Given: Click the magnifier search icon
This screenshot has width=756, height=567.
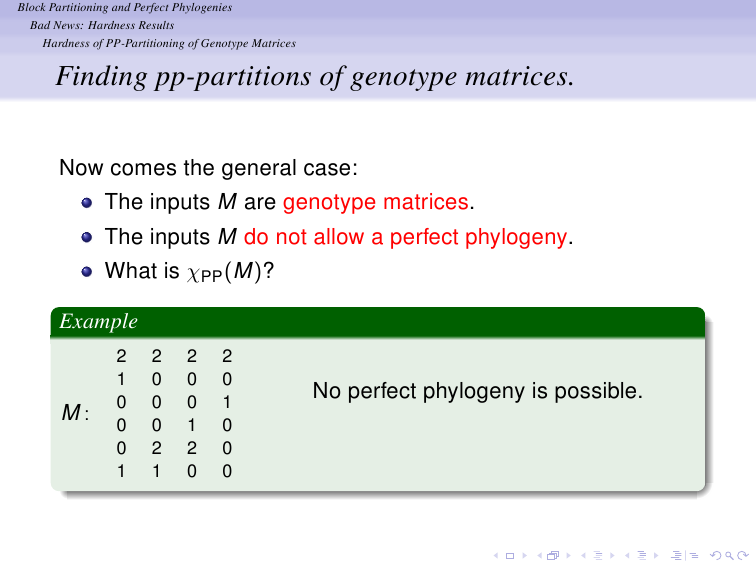Looking at the screenshot, I should point(729,556).
